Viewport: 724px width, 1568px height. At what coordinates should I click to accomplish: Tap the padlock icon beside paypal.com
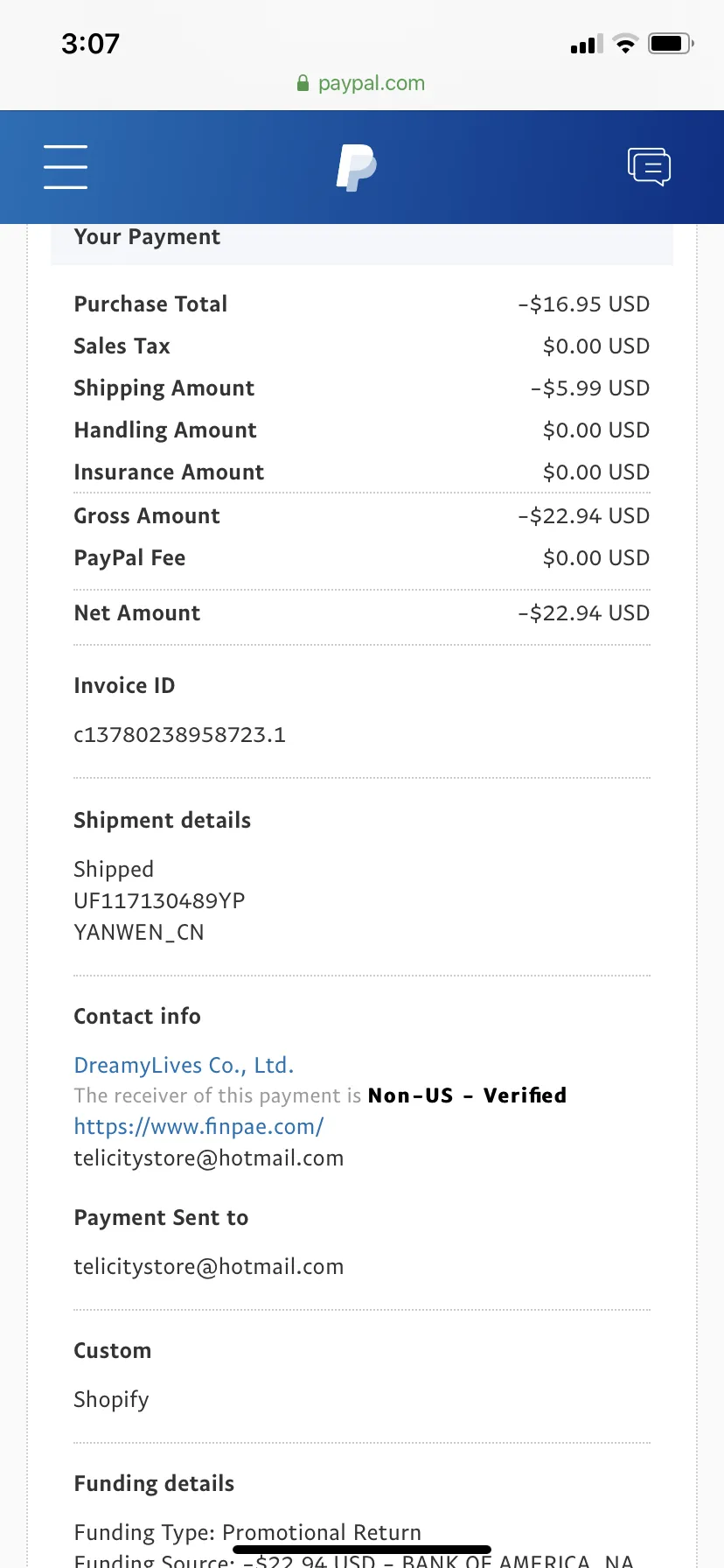pyautogui.click(x=303, y=83)
